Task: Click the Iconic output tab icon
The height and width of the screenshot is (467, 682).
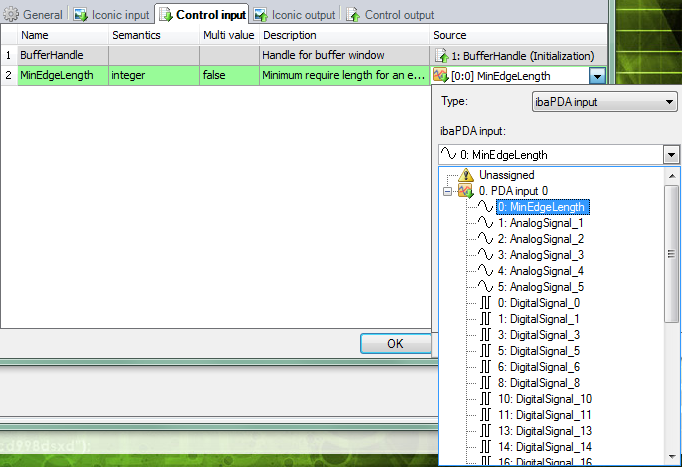Action: (x=261, y=15)
